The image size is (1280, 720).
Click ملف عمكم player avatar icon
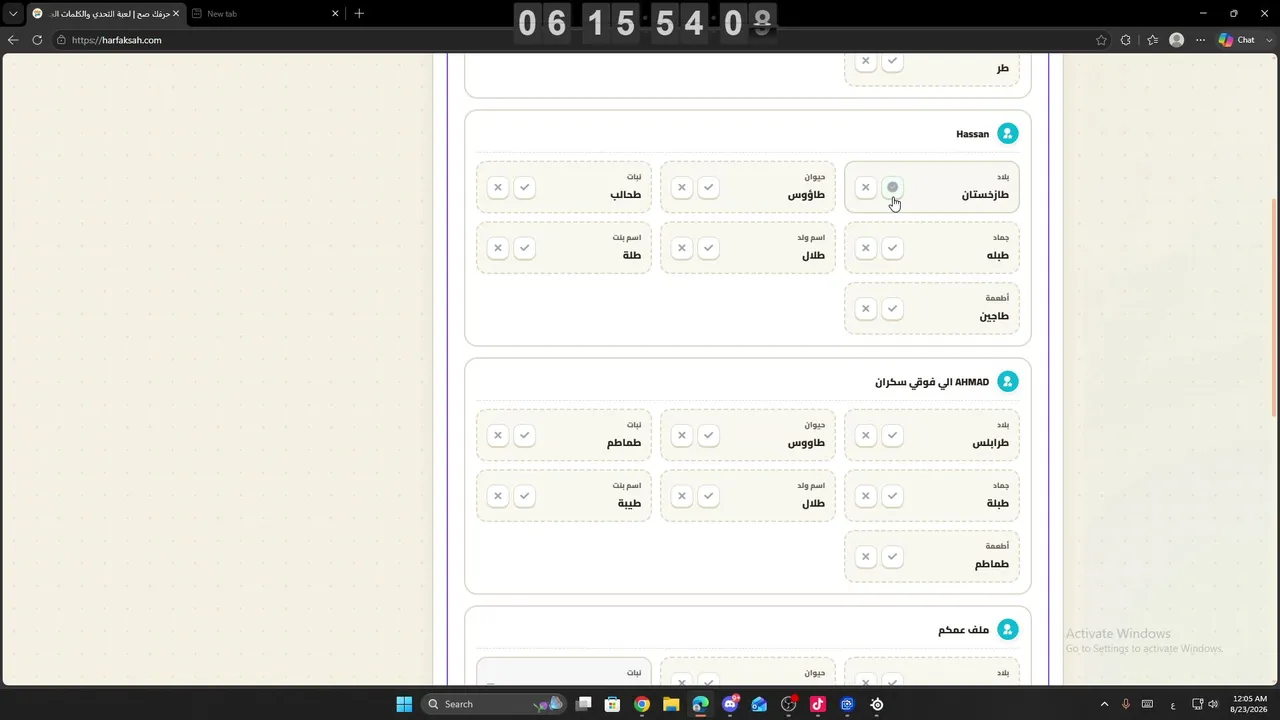pyautogui.click(x=1008, y=629)
